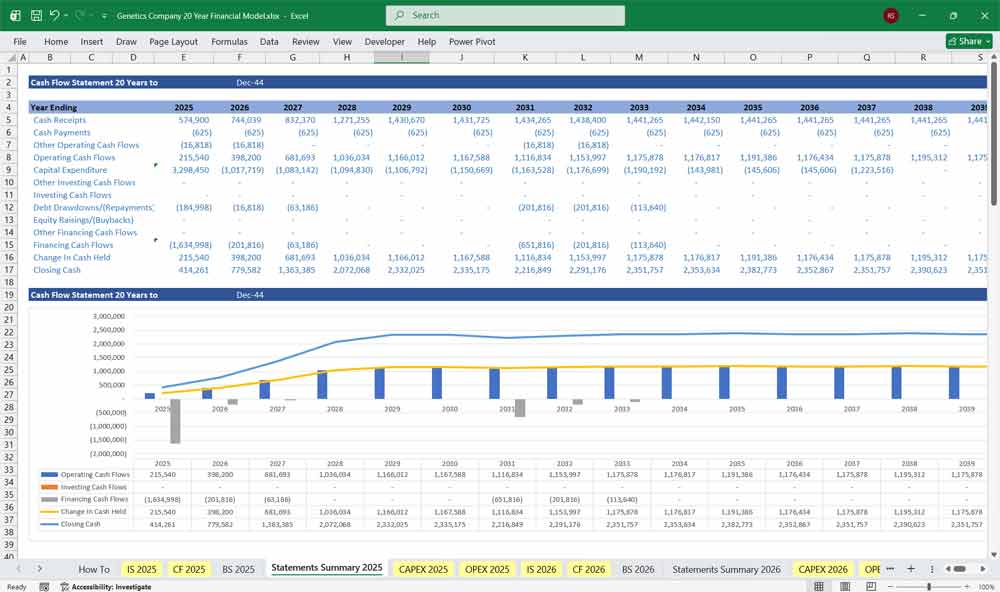Save the workbook via Quick Access Toolbar
1000x592 pixels.
click(x=36, y=15)
